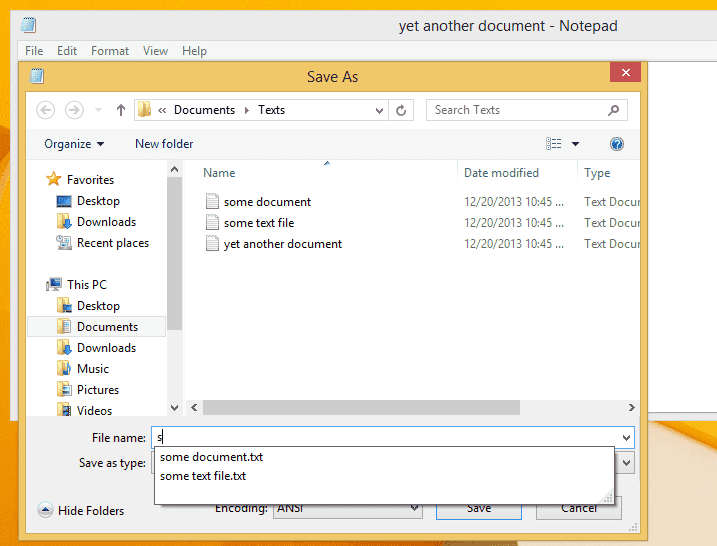Click the change view icon
Screen dimensions: 717x546
(x=554, y=144)
